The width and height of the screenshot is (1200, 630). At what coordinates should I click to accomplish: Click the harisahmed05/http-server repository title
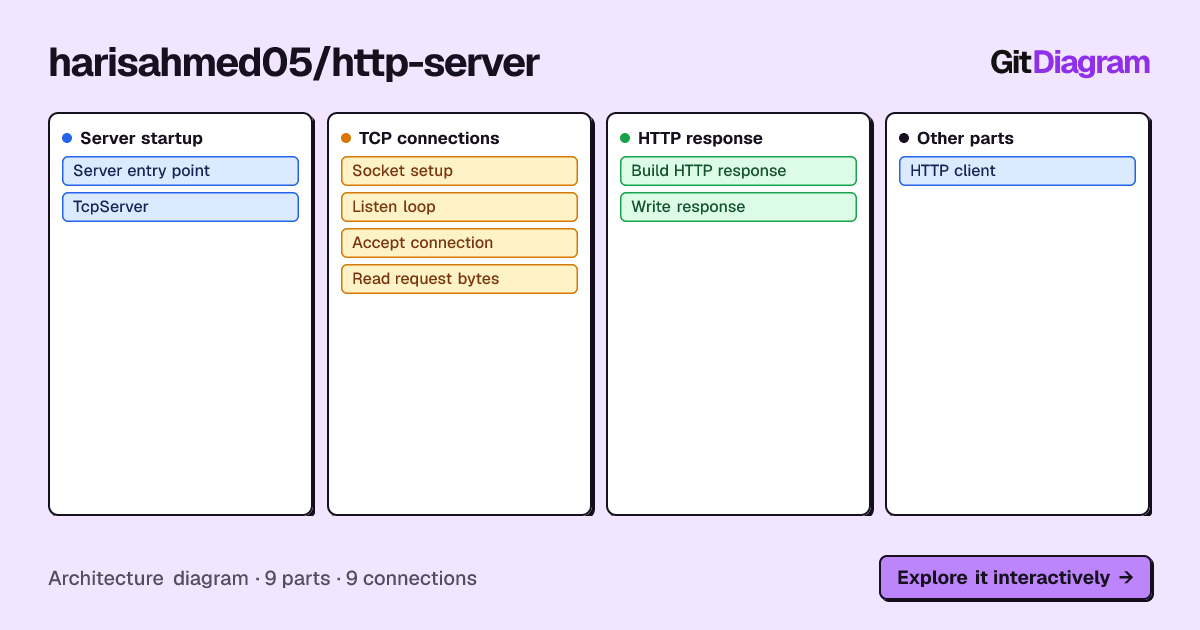coord(294,63)
